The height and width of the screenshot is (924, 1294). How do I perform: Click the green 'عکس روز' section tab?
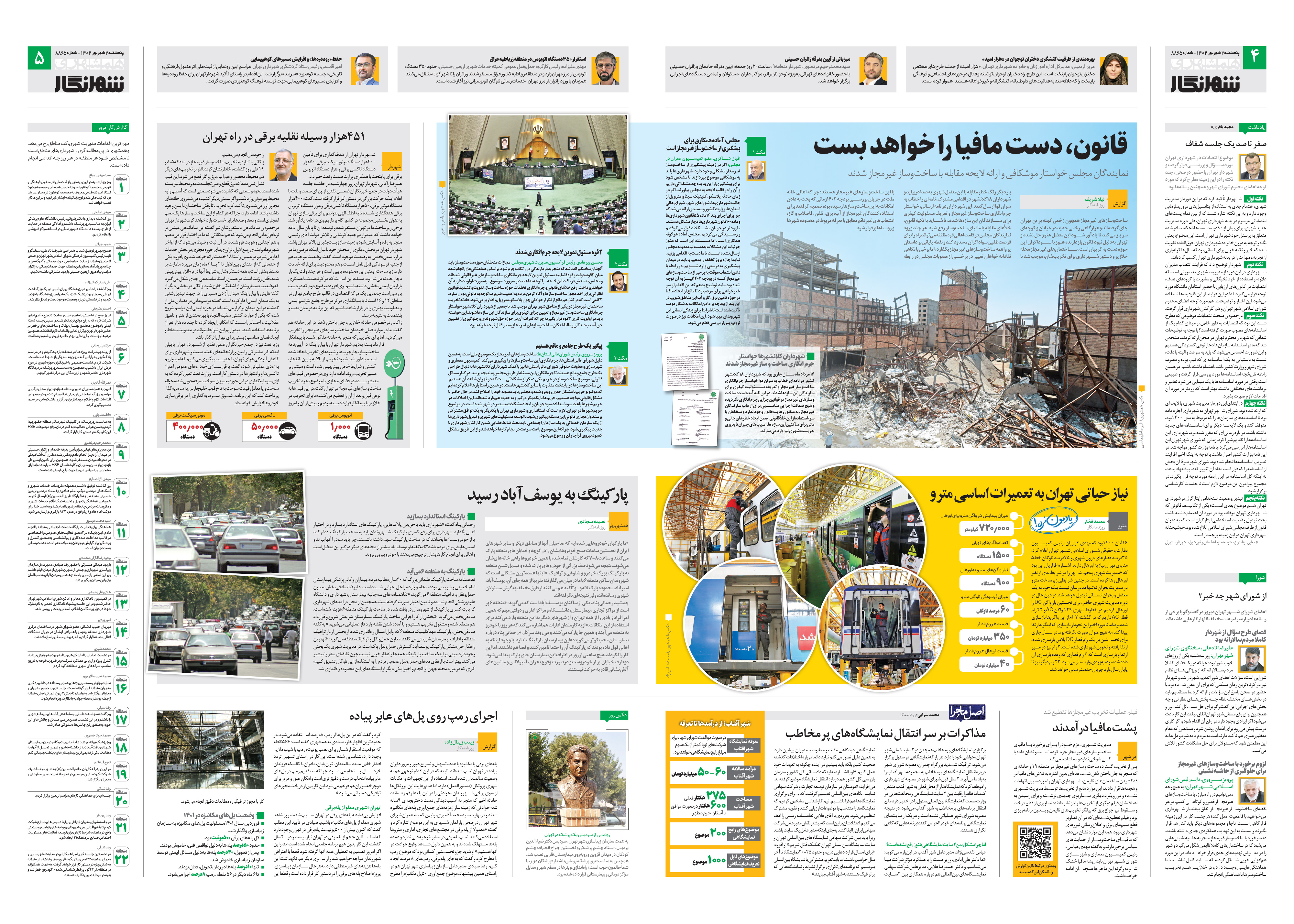click(615, 715)
